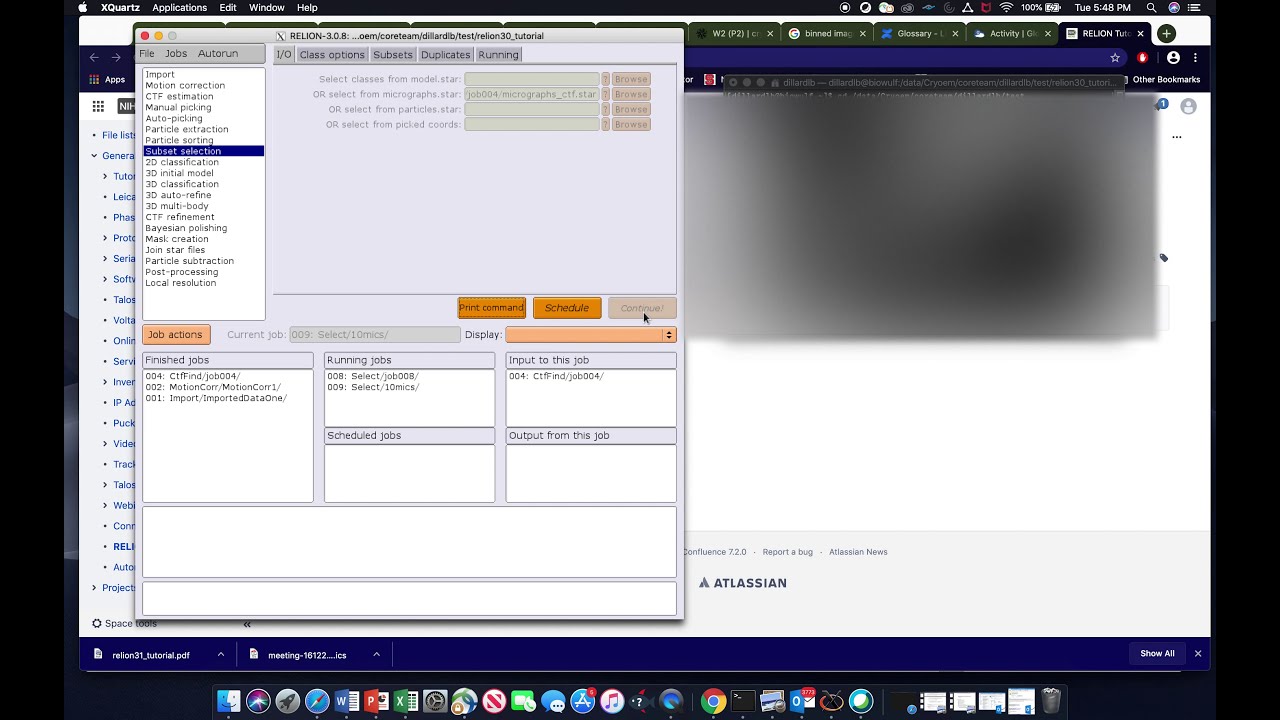Bookmark page with Chrome star icon

[x=1115, y=58]
